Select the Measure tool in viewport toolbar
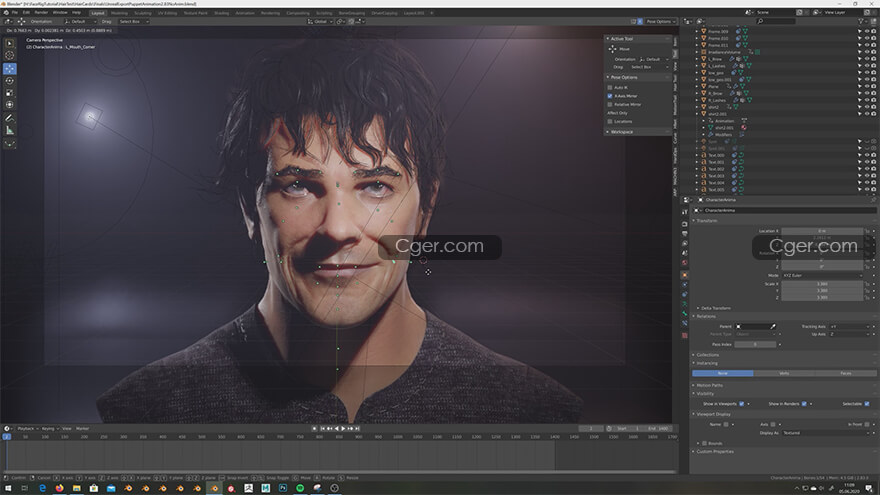880x495 pixels. 10,130
